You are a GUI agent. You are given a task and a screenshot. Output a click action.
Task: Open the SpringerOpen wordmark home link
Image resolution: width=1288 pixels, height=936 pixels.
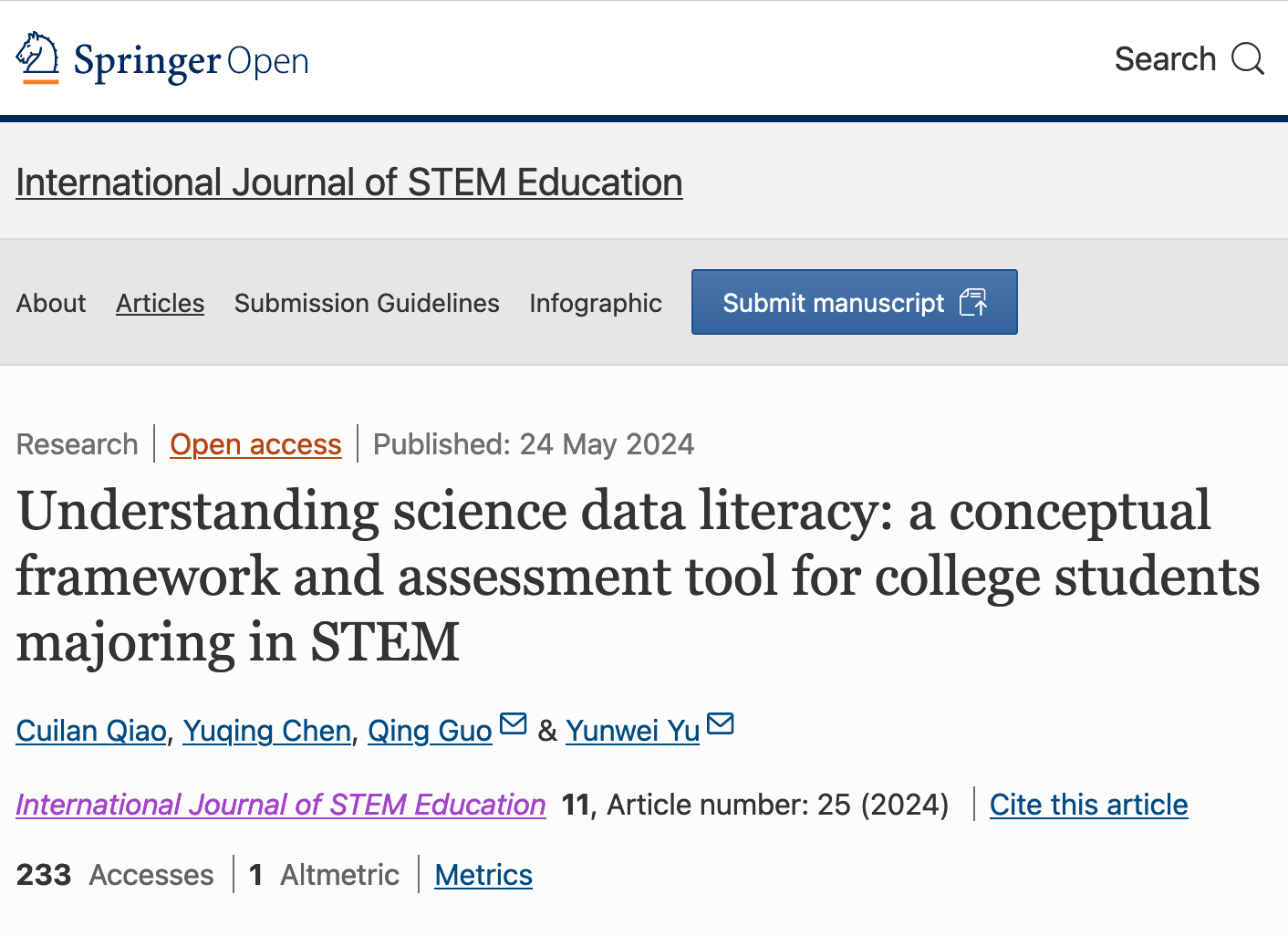click(192, 61)
